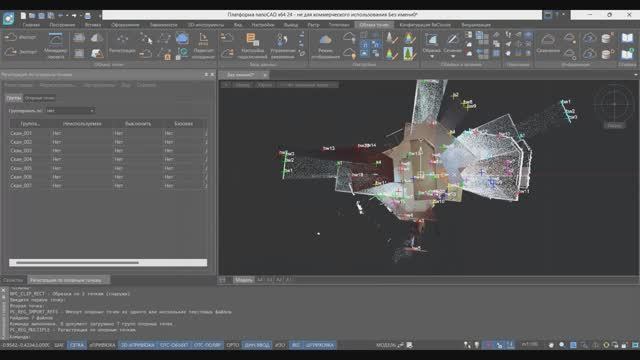Viewport: 640px width, 360px height.
Task: Open the Облака точек ribbon tab
Action: click(x=374, y=25)
